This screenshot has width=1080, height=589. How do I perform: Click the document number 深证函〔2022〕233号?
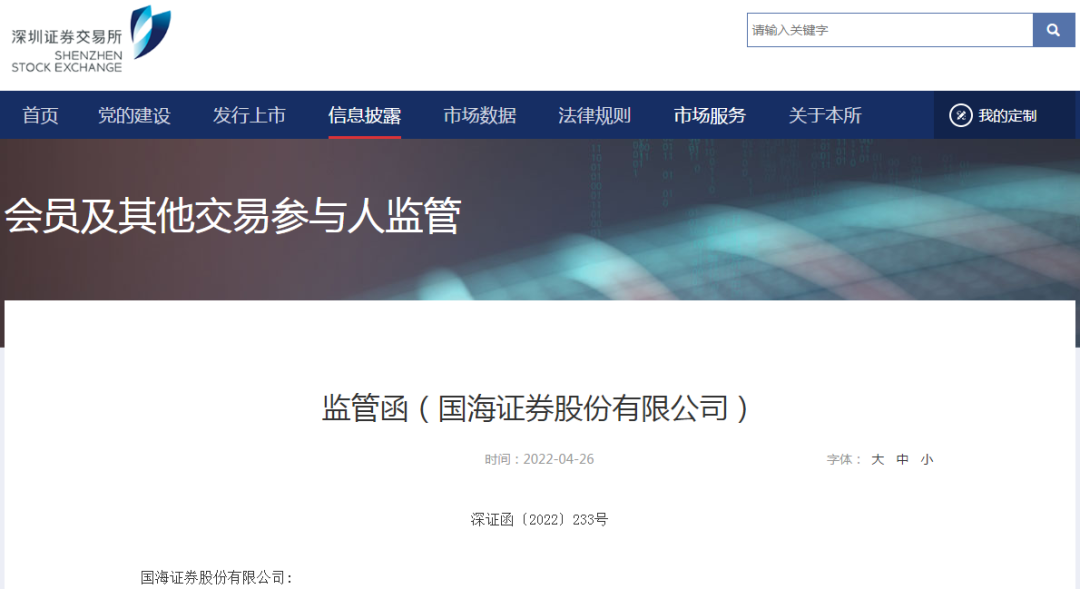pyautogui.click(x=539, y=519)
